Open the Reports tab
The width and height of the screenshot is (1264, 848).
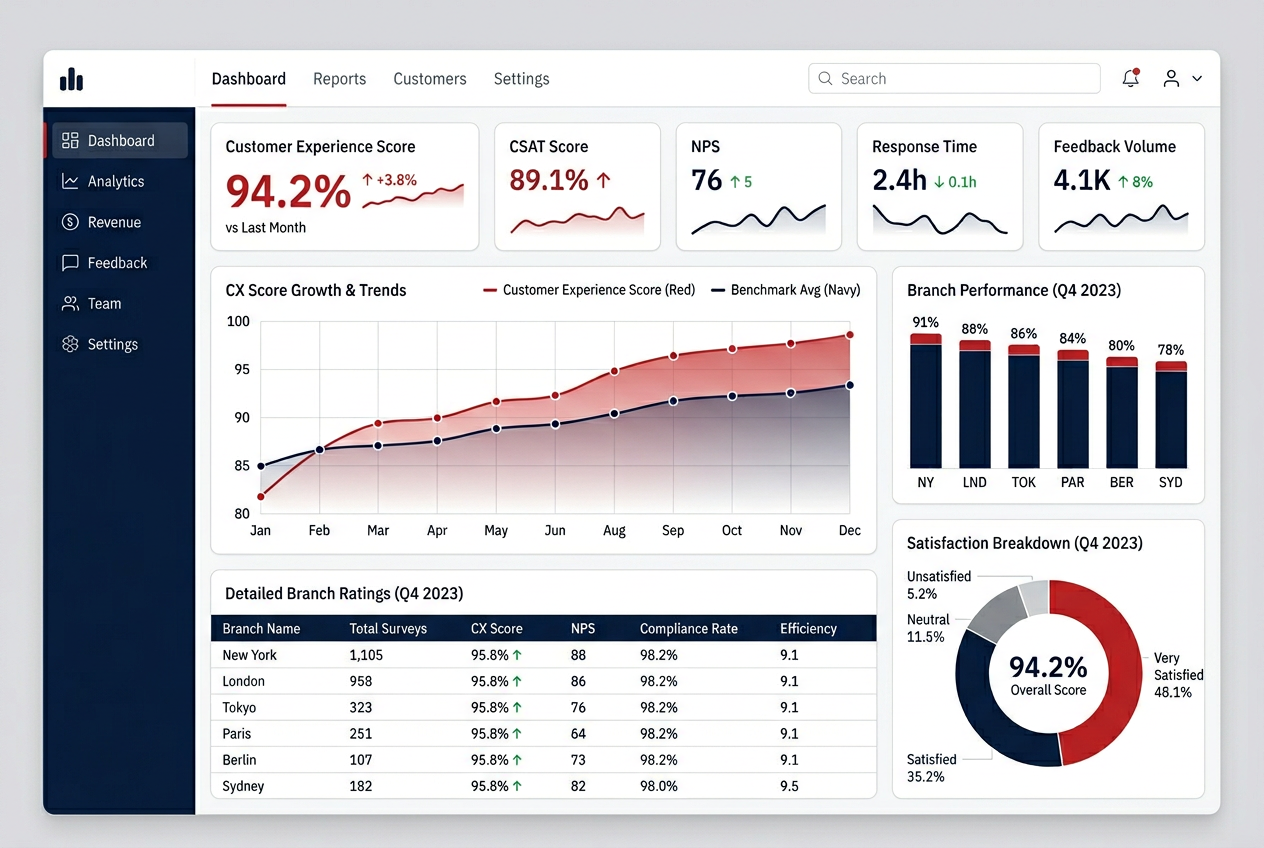click(340, 79)
